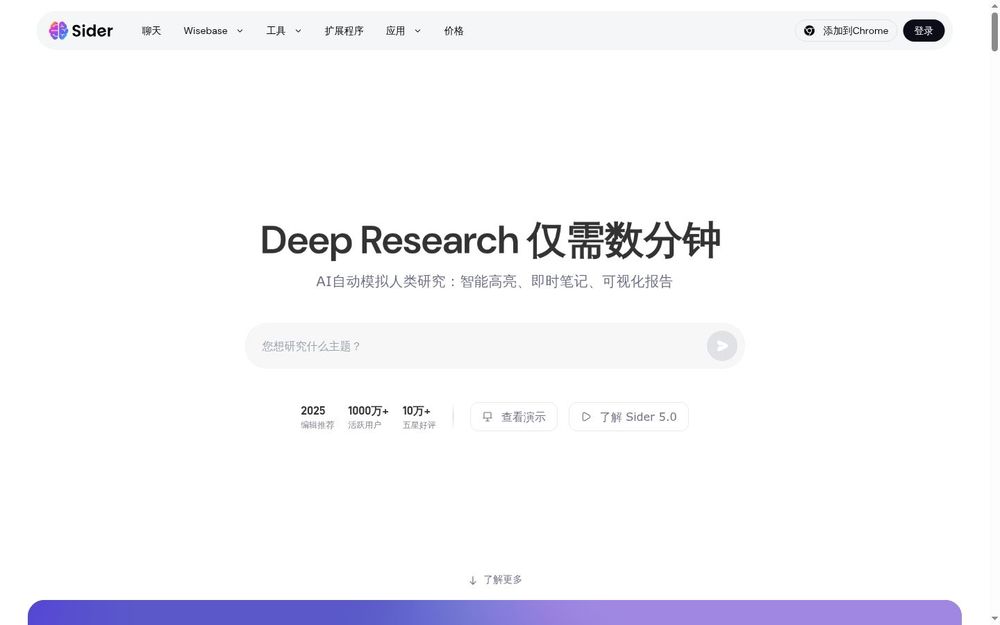Viewport: 1000px width, 625px height.
Task: Click the page vertical scrollbar thumb
Action: pos(994,31)
